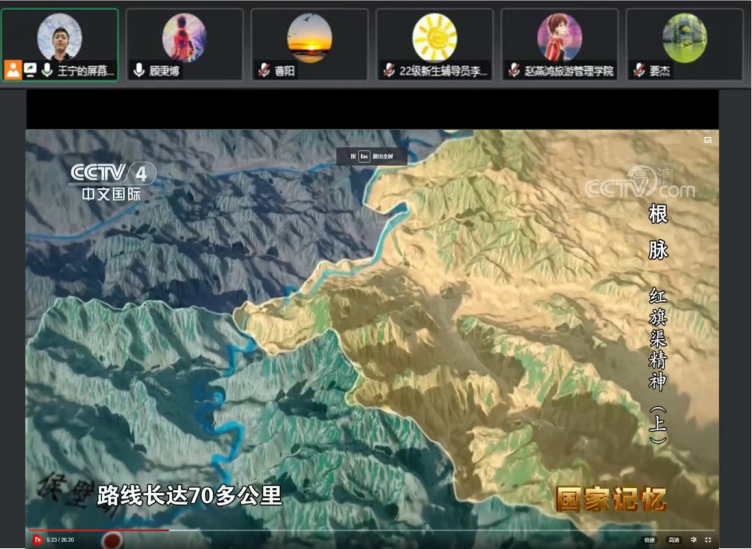This screenshot has height=549, width=752.
Task: Open video quality (高清) option
Action: coord(674,540)
